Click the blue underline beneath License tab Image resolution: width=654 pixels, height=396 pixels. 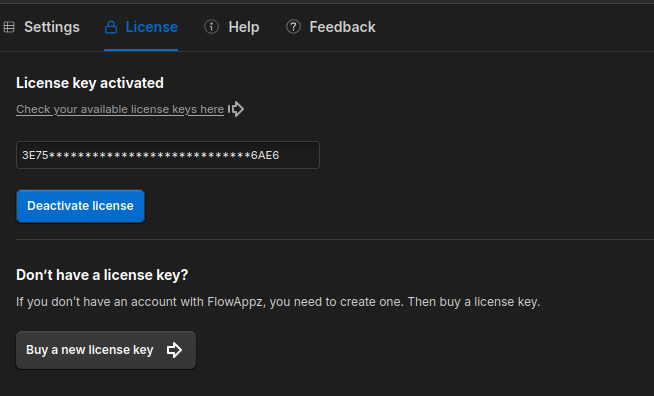point(141,50)
